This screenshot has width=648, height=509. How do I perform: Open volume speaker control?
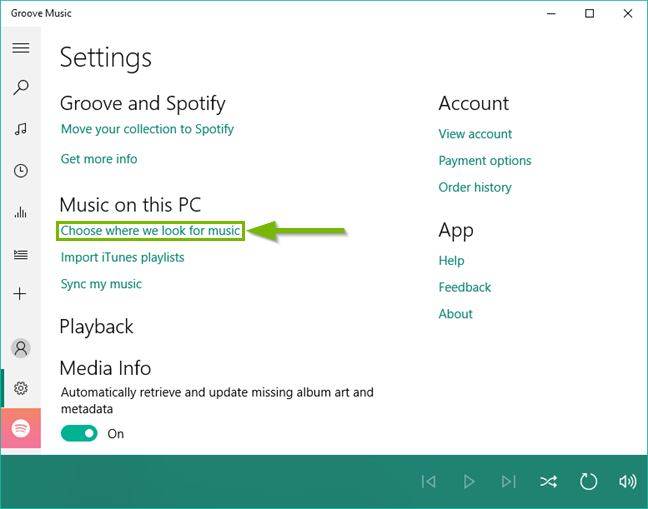(627, 481)
